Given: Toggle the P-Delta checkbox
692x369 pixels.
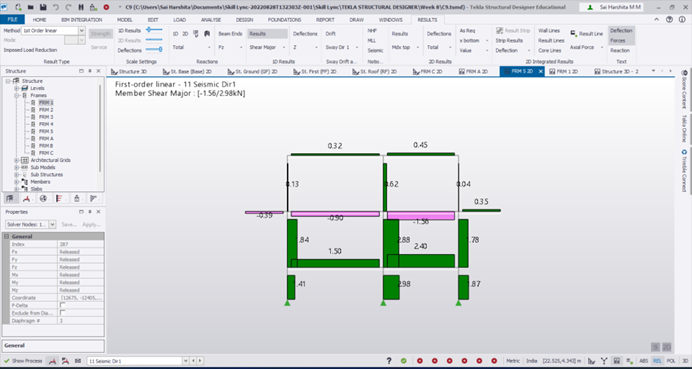Looking at the screenshot, I should tap(63, 305).
